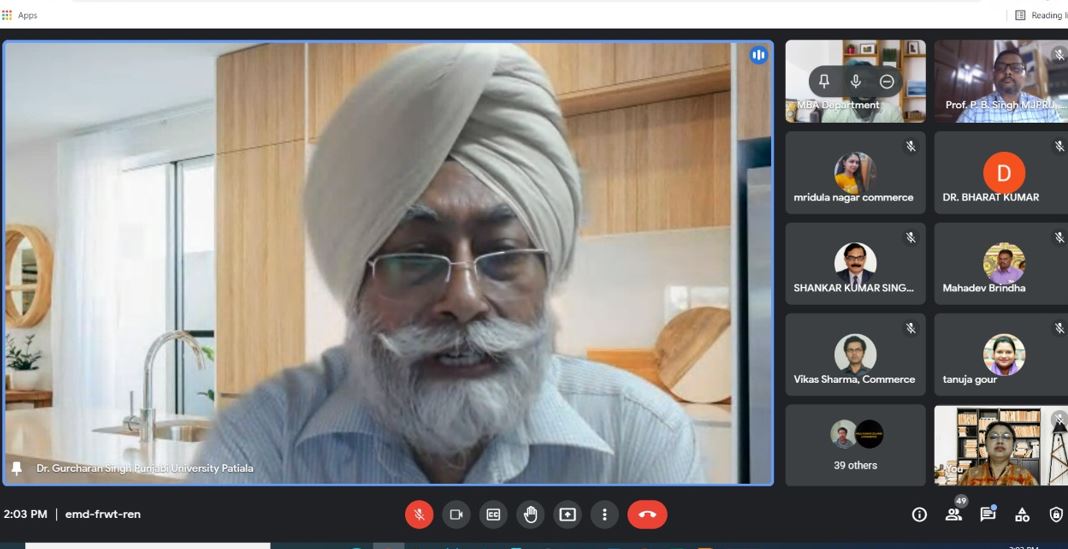This screenshot has width=1068, height=549.
Task: Open the three-dot more options menu
Action: (x=604, y=514)
